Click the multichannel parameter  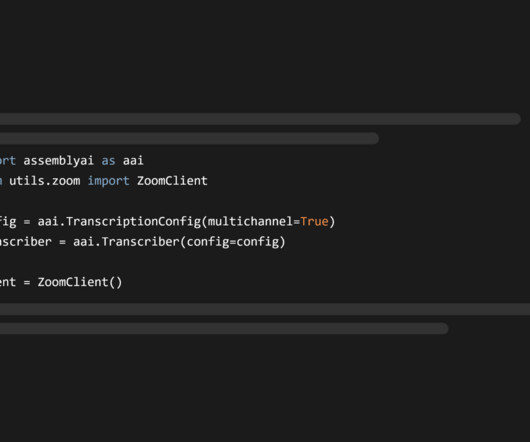pyautogui.click(x=250, y=222)
